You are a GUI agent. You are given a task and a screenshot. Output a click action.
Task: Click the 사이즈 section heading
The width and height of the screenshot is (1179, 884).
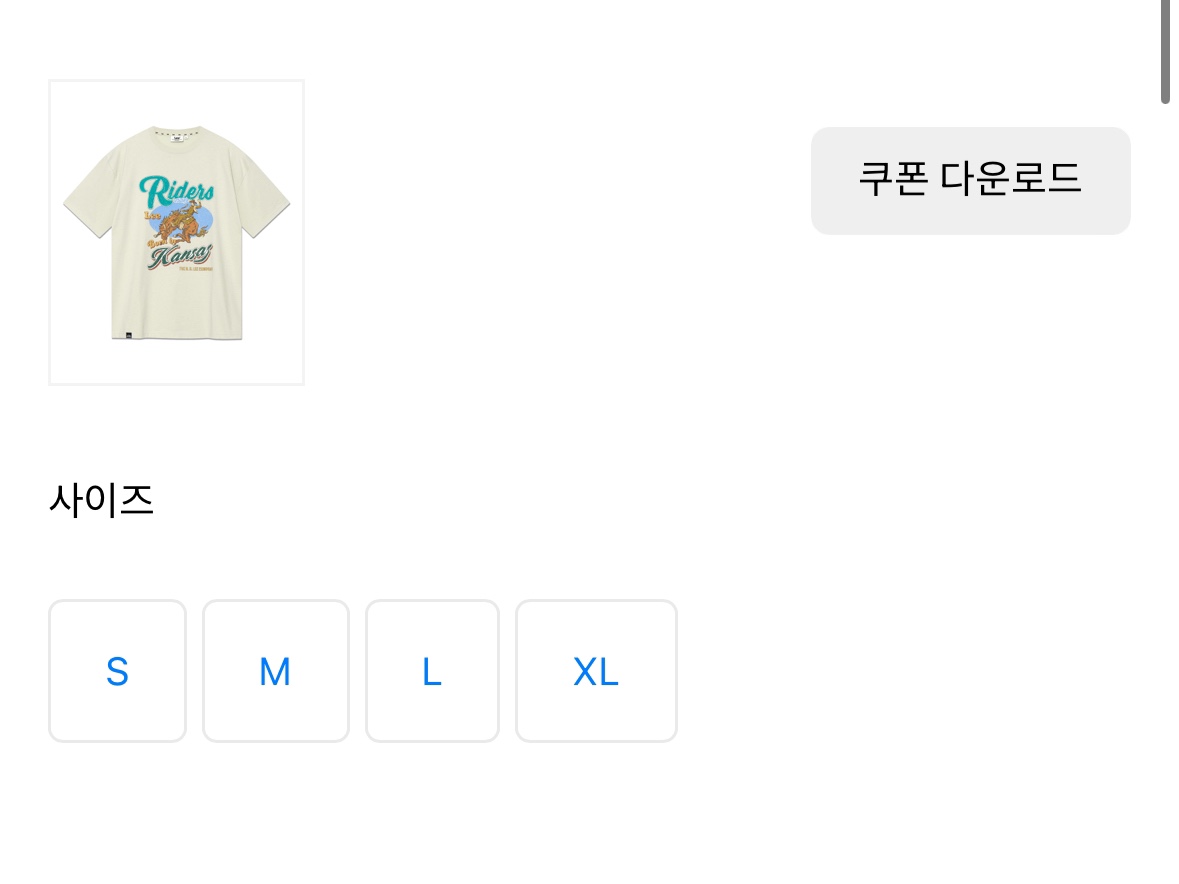(x=101, y=500)
